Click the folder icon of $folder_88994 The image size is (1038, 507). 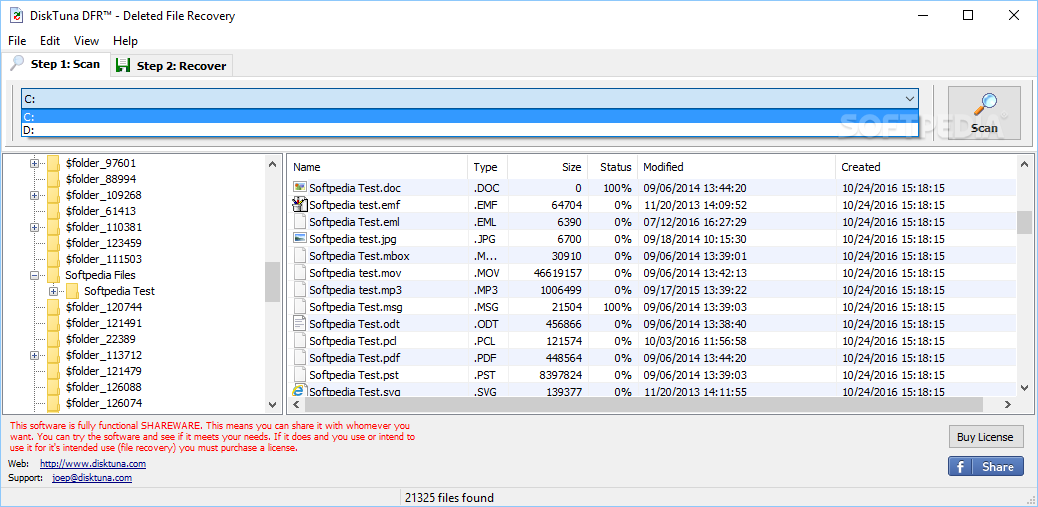pos(54,179)
